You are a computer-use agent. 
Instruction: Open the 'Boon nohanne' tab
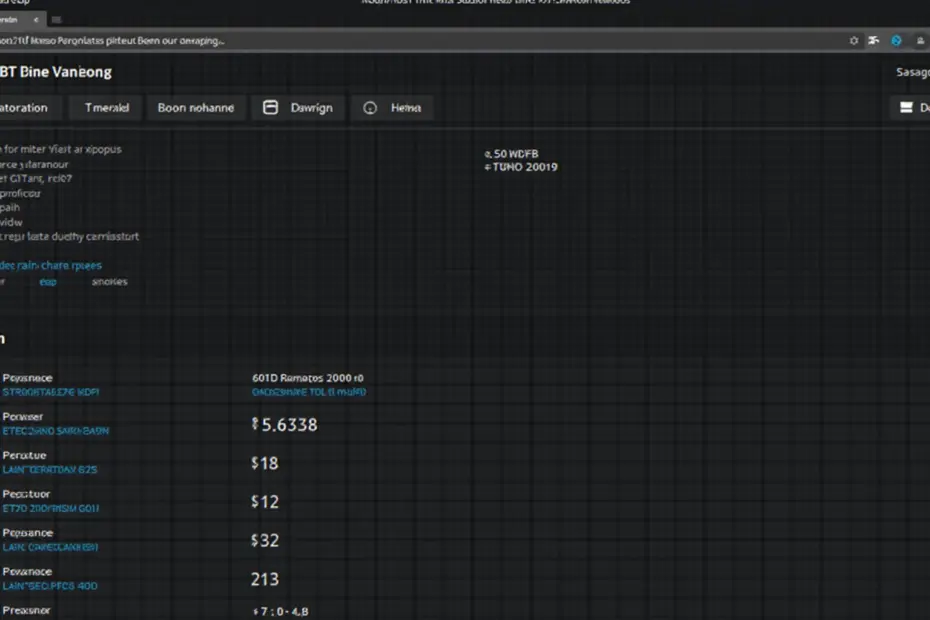click(196, 107)
